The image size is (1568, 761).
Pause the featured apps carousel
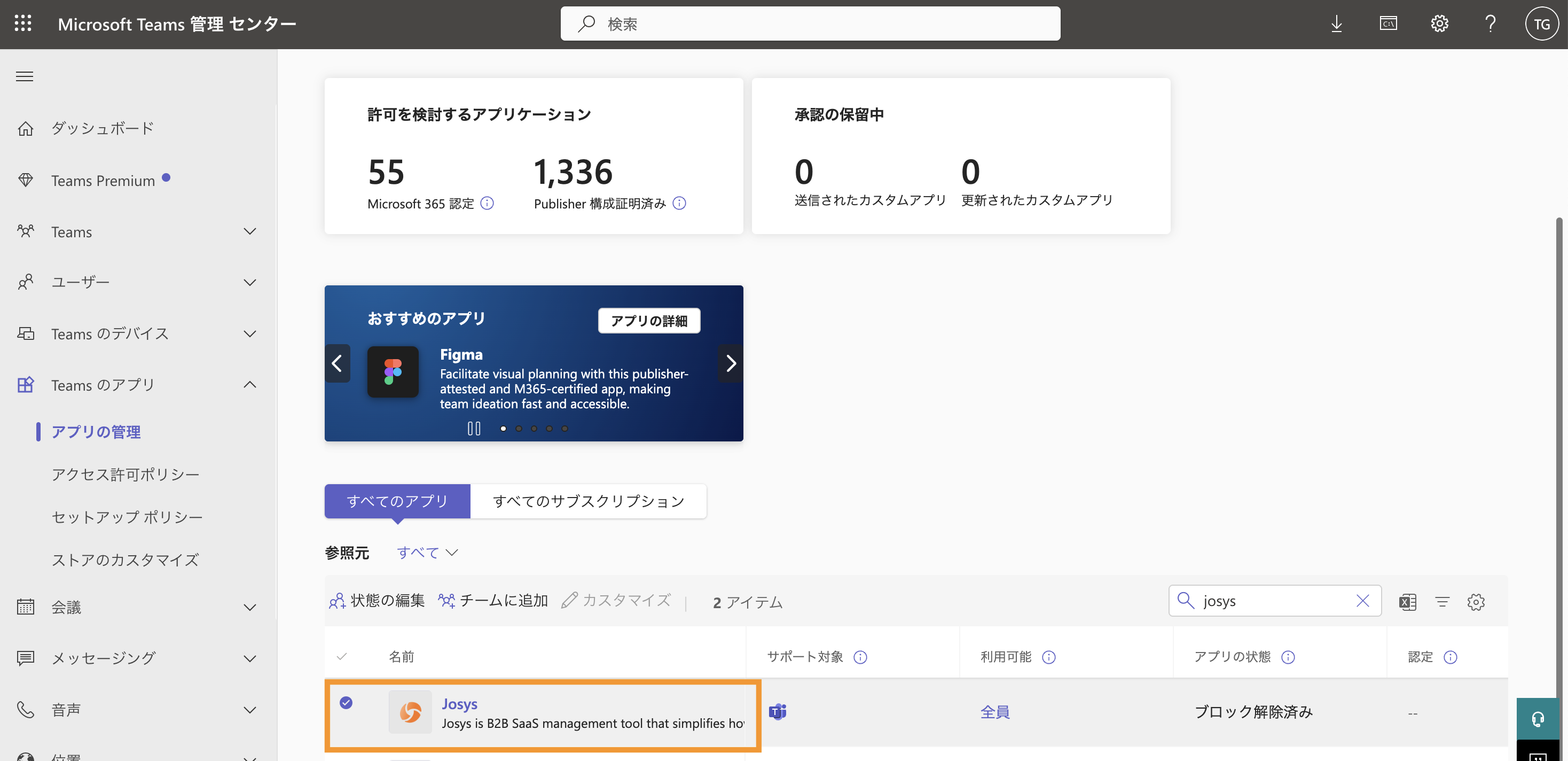pyautogui.click(x=473, y=428)
